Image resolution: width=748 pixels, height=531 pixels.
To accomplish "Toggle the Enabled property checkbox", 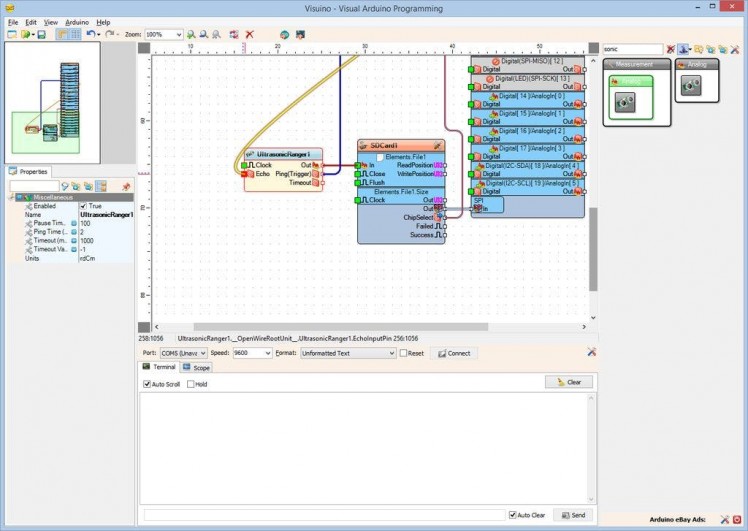I will [84, 206].
